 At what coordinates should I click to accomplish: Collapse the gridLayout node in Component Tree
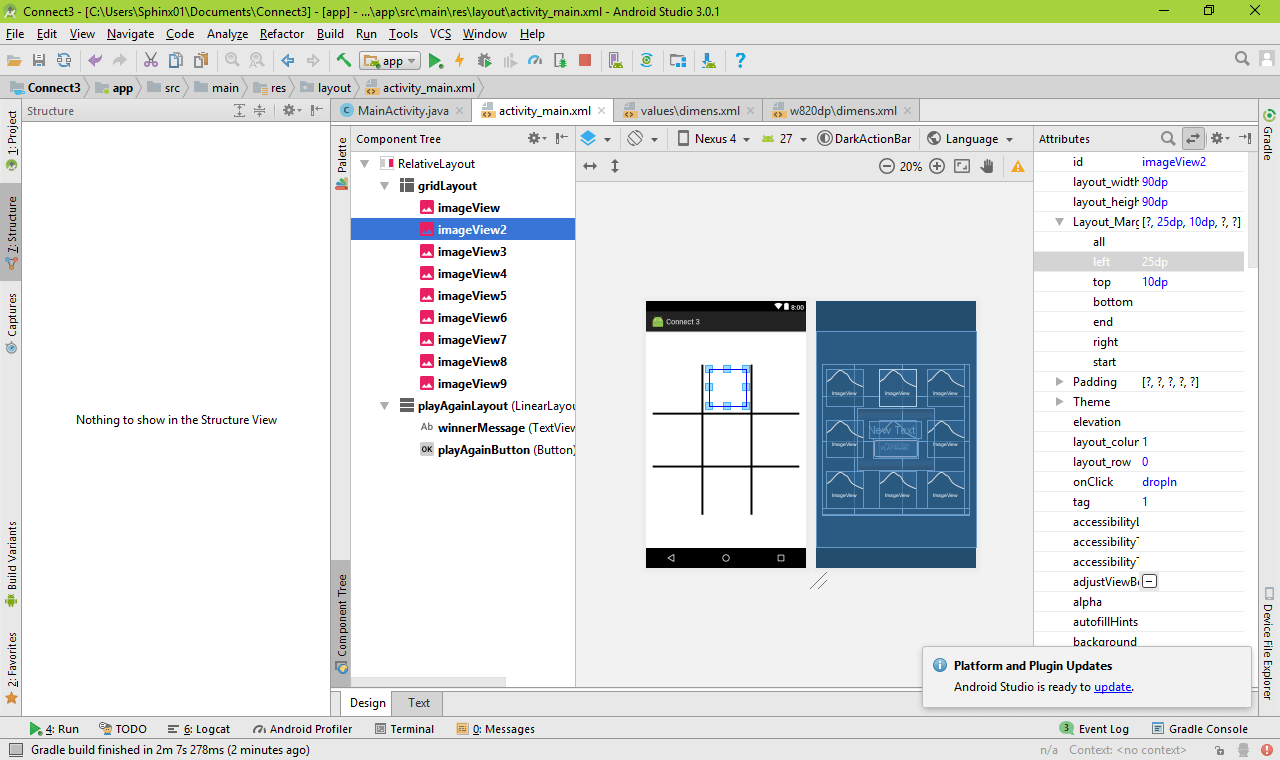pyautogui.click(x=384, y=185)
